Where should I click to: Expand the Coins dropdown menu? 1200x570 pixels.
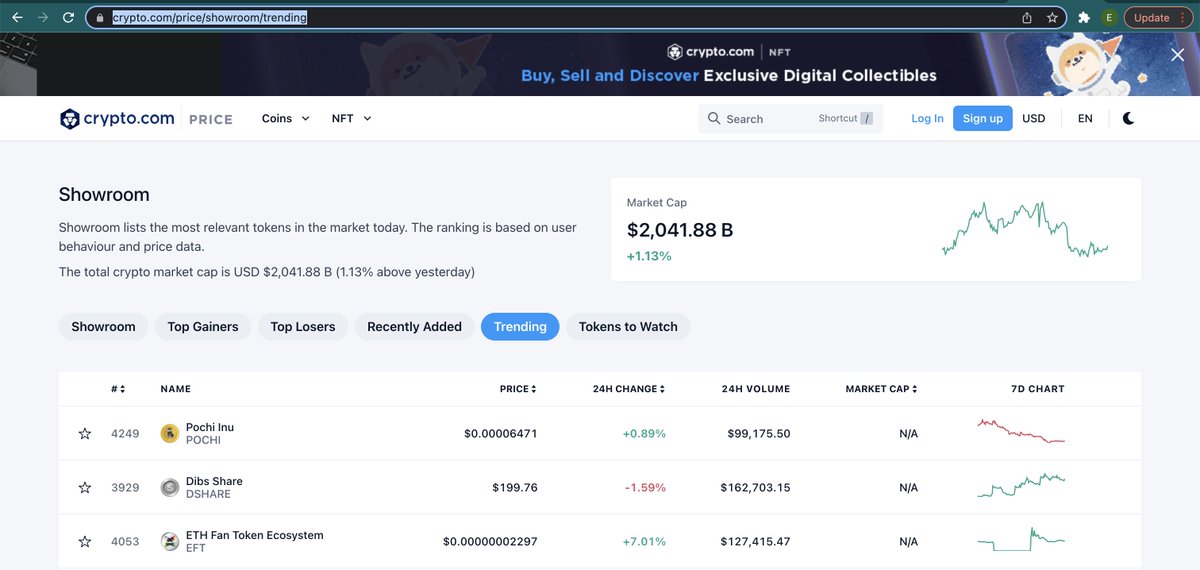point(285,118)
